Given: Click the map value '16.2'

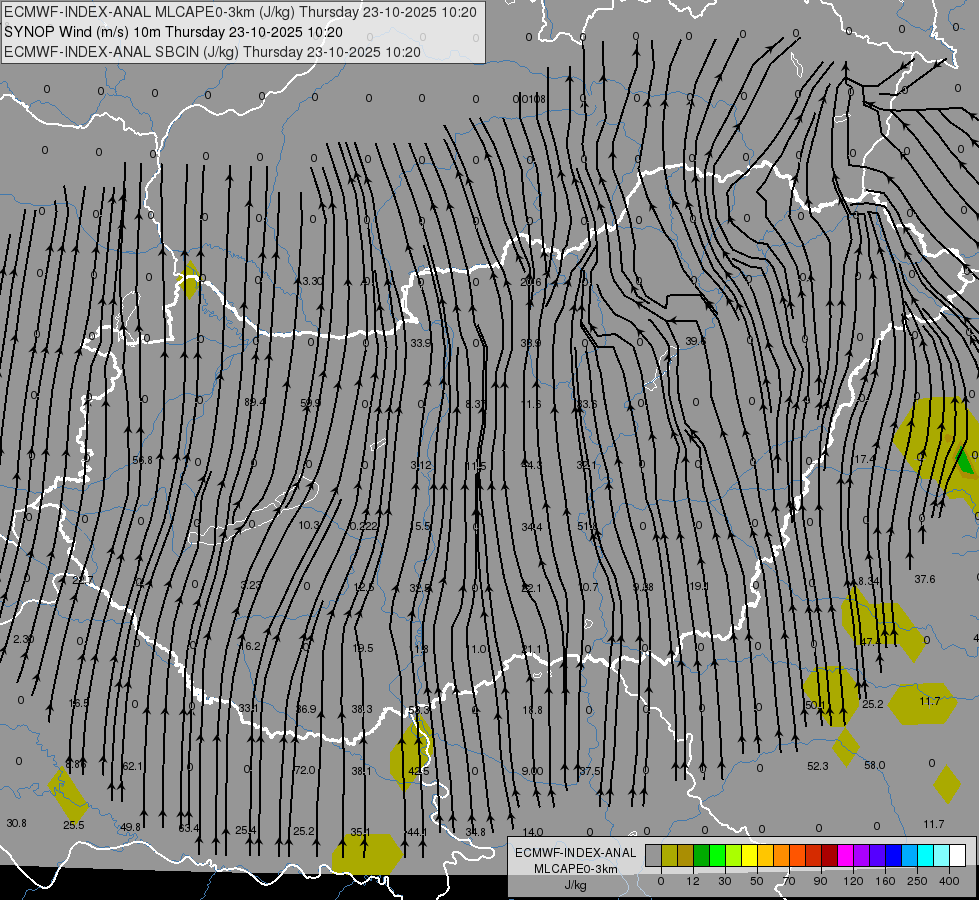Looking at the screenshot, I should pos(250,646).
